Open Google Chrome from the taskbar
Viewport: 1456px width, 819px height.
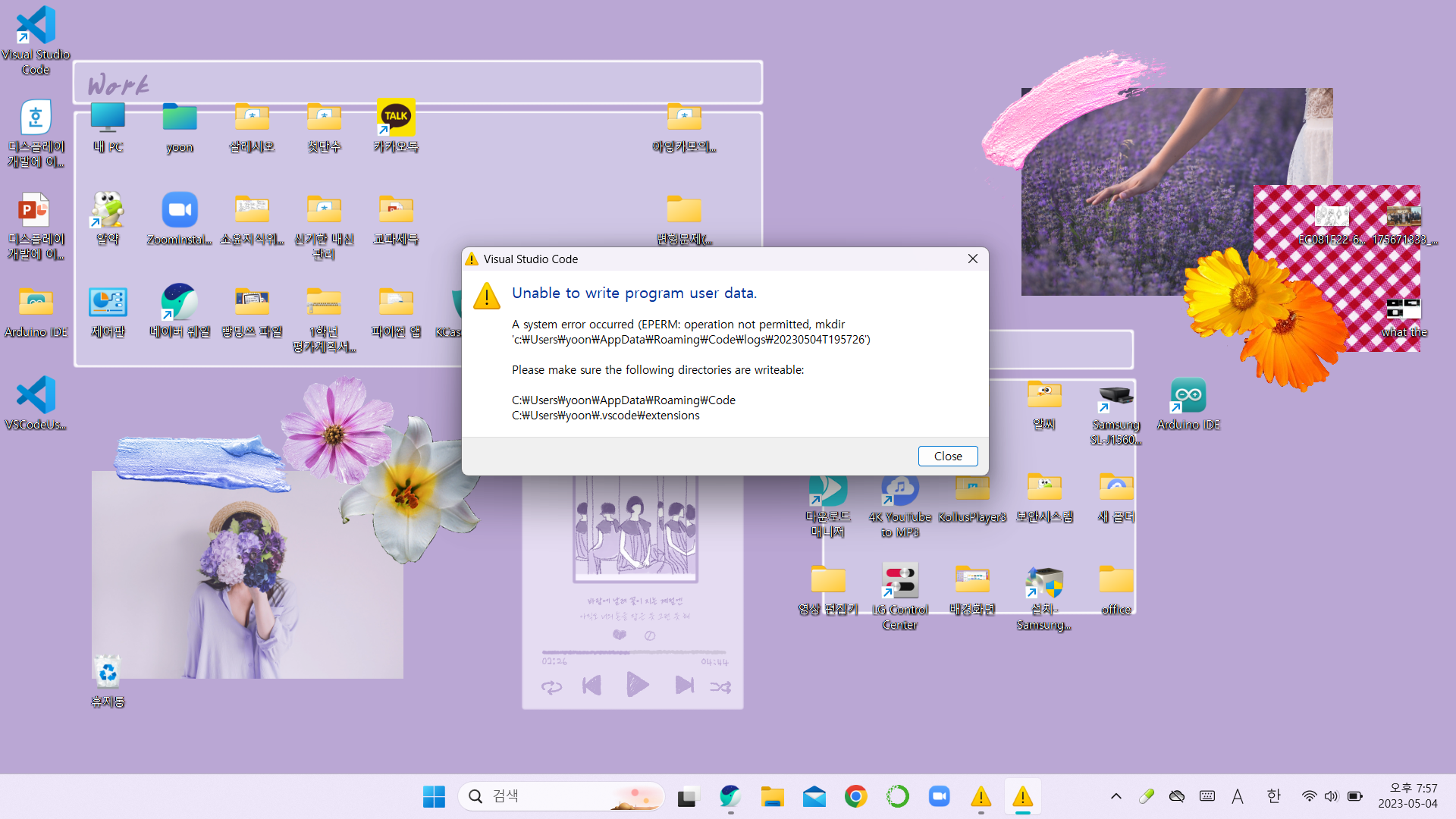coord(856,796)
